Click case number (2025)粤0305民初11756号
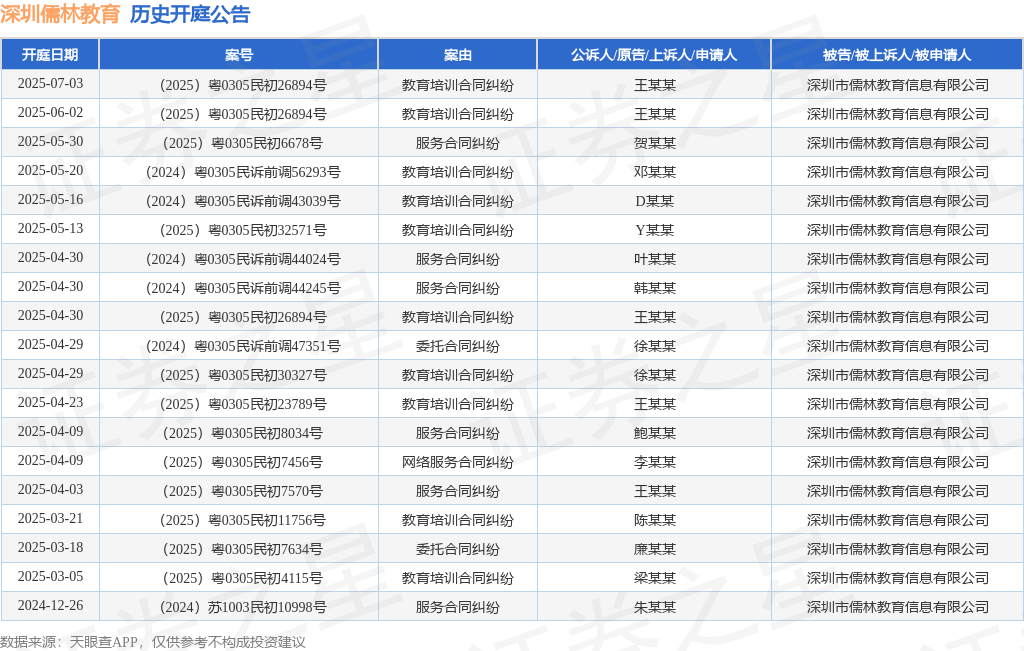The image size is (1024, 651). pos(243,520)
